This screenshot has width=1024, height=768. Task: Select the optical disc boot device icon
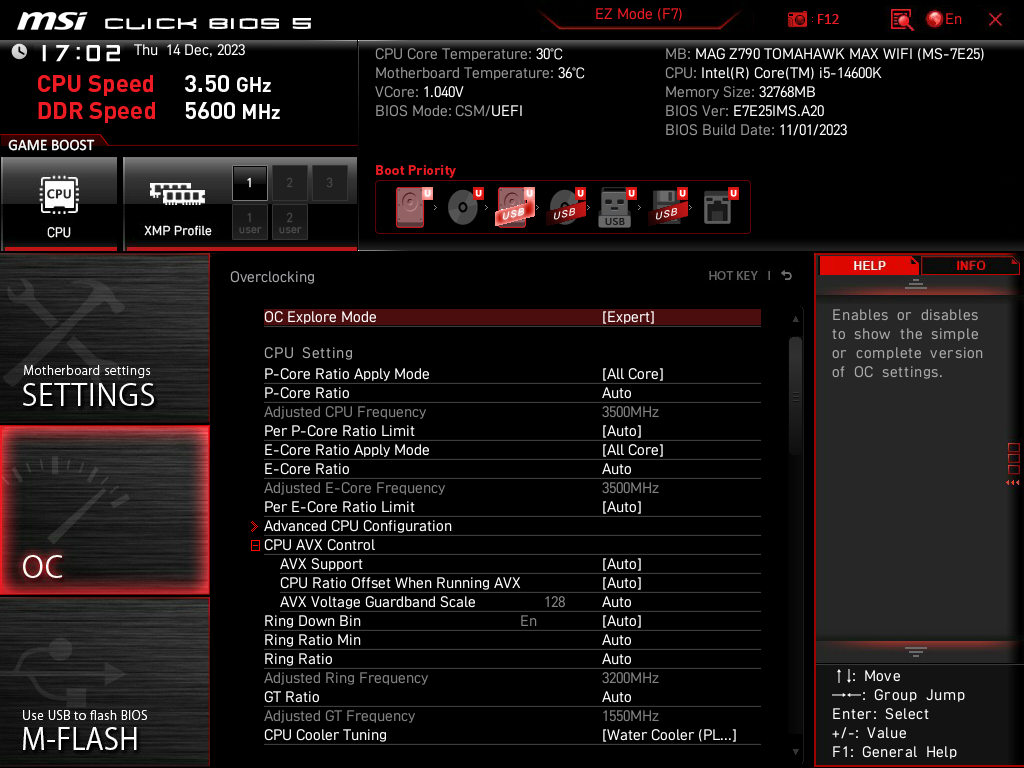click(464, 207)
